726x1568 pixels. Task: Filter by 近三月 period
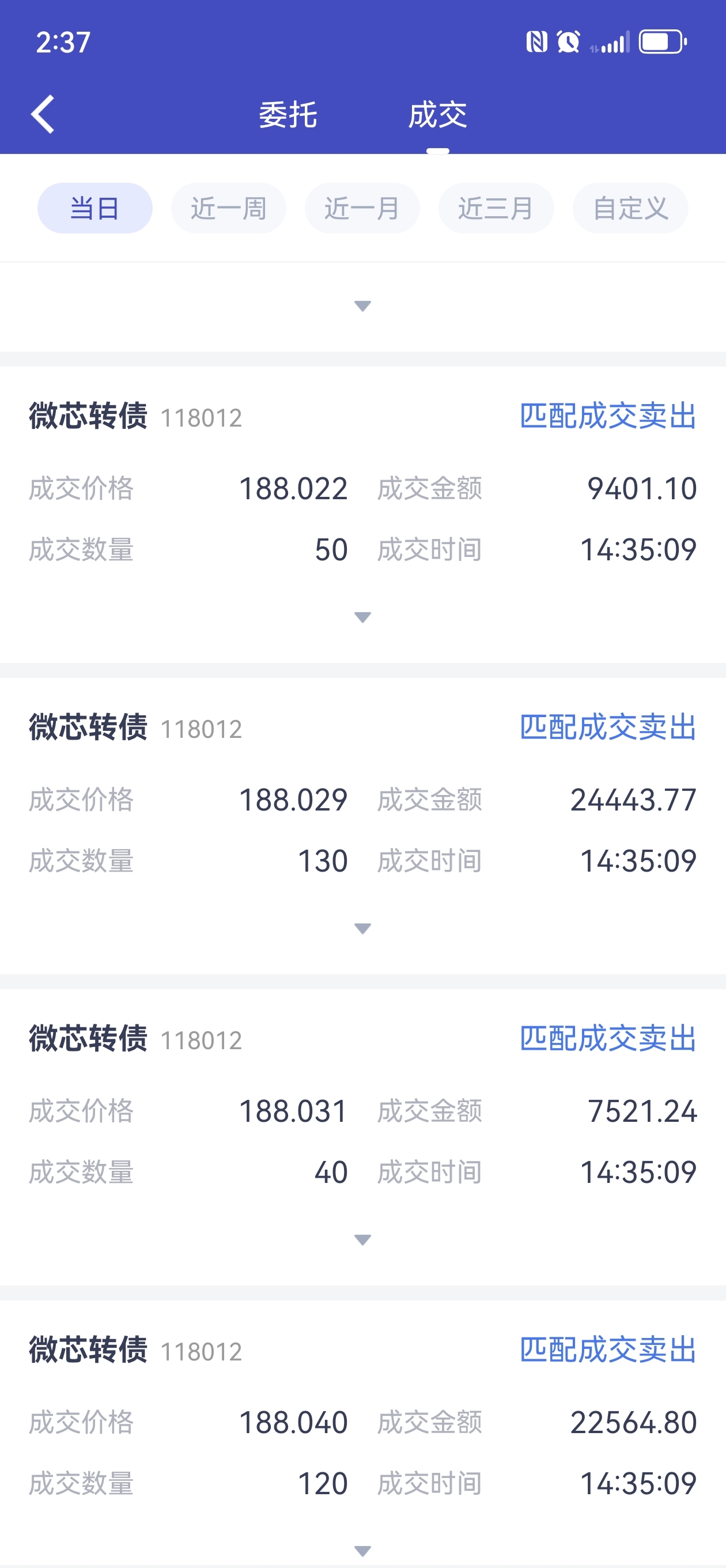(x=496, y=208)
